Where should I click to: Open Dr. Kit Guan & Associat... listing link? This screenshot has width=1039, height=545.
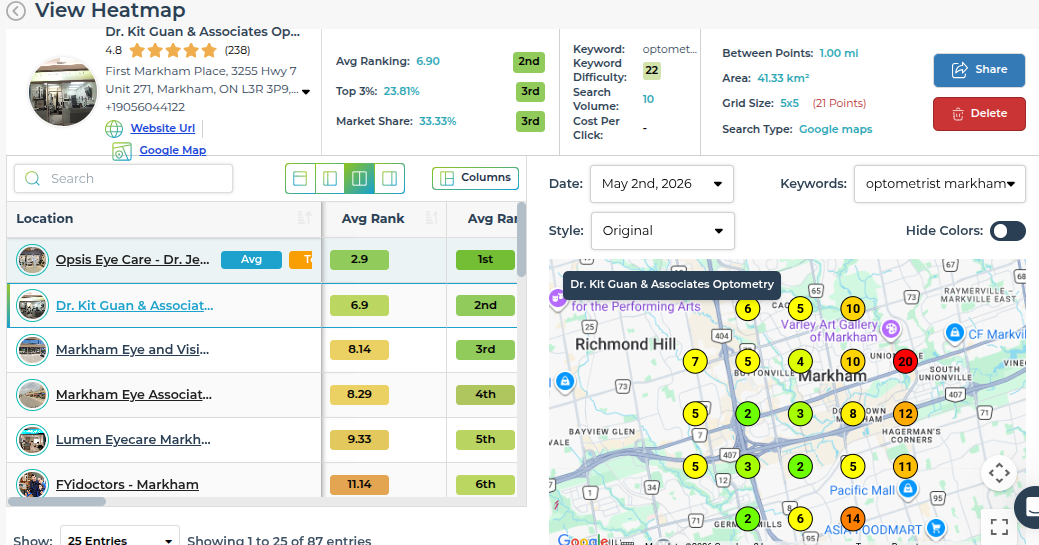point(135,306)
